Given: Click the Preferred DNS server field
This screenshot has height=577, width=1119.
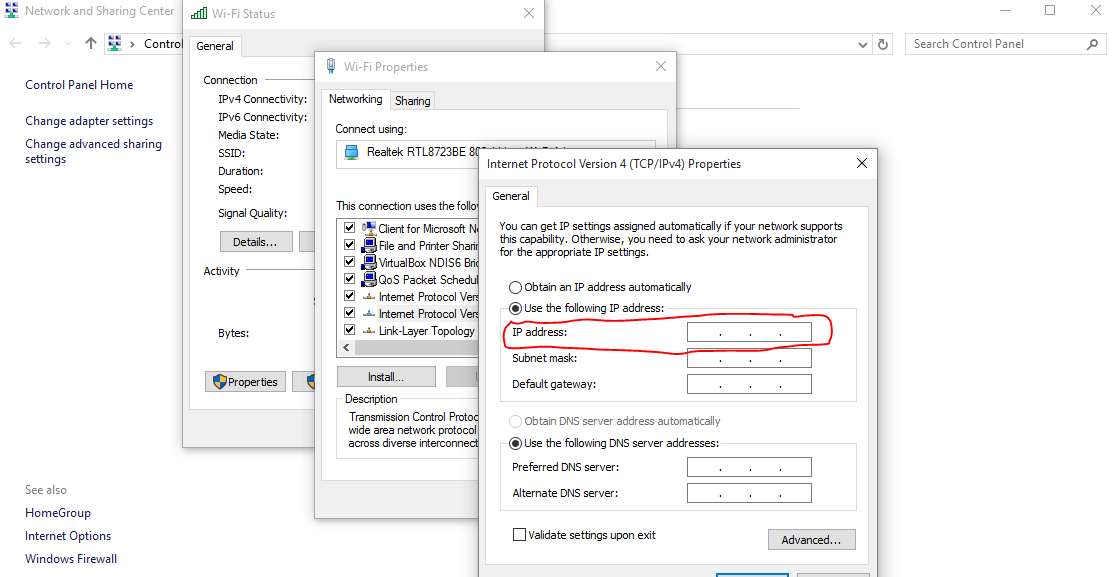Looking at the screenshot, I should click(x=749, y=467).
